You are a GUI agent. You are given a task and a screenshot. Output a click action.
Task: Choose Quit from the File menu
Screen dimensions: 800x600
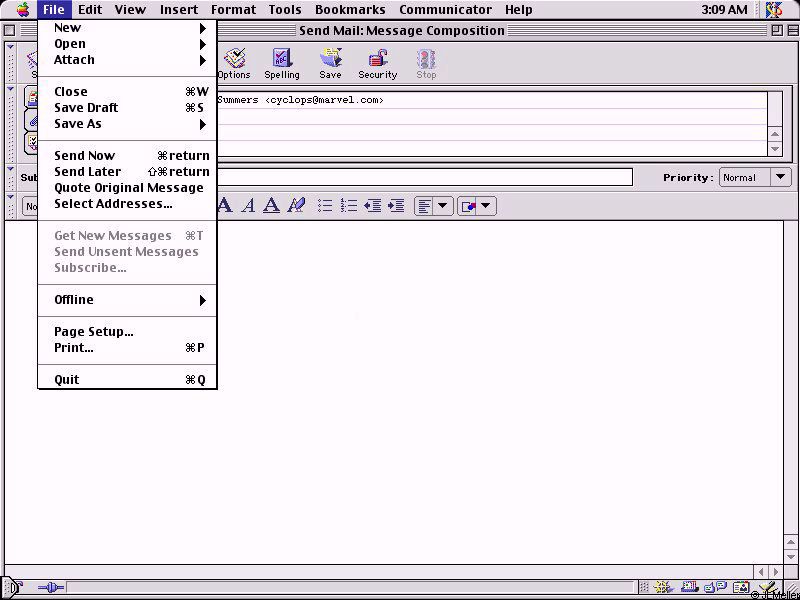[128, 380]
